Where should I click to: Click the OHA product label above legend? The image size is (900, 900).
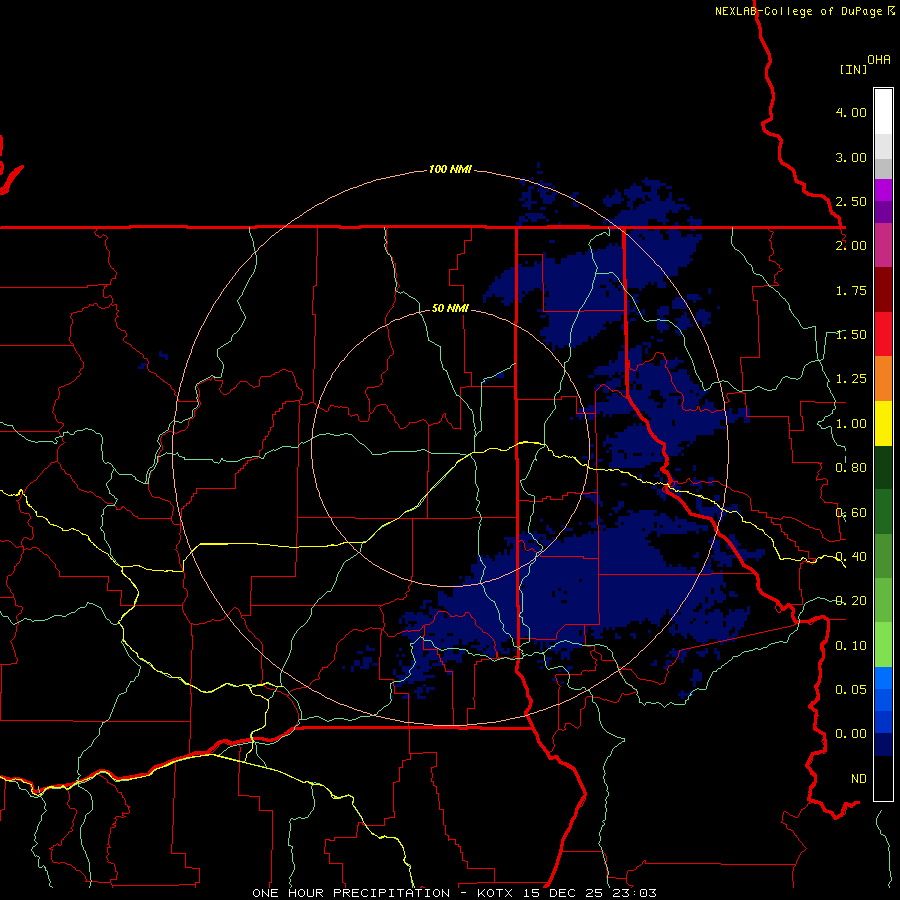tap(879, 60)
